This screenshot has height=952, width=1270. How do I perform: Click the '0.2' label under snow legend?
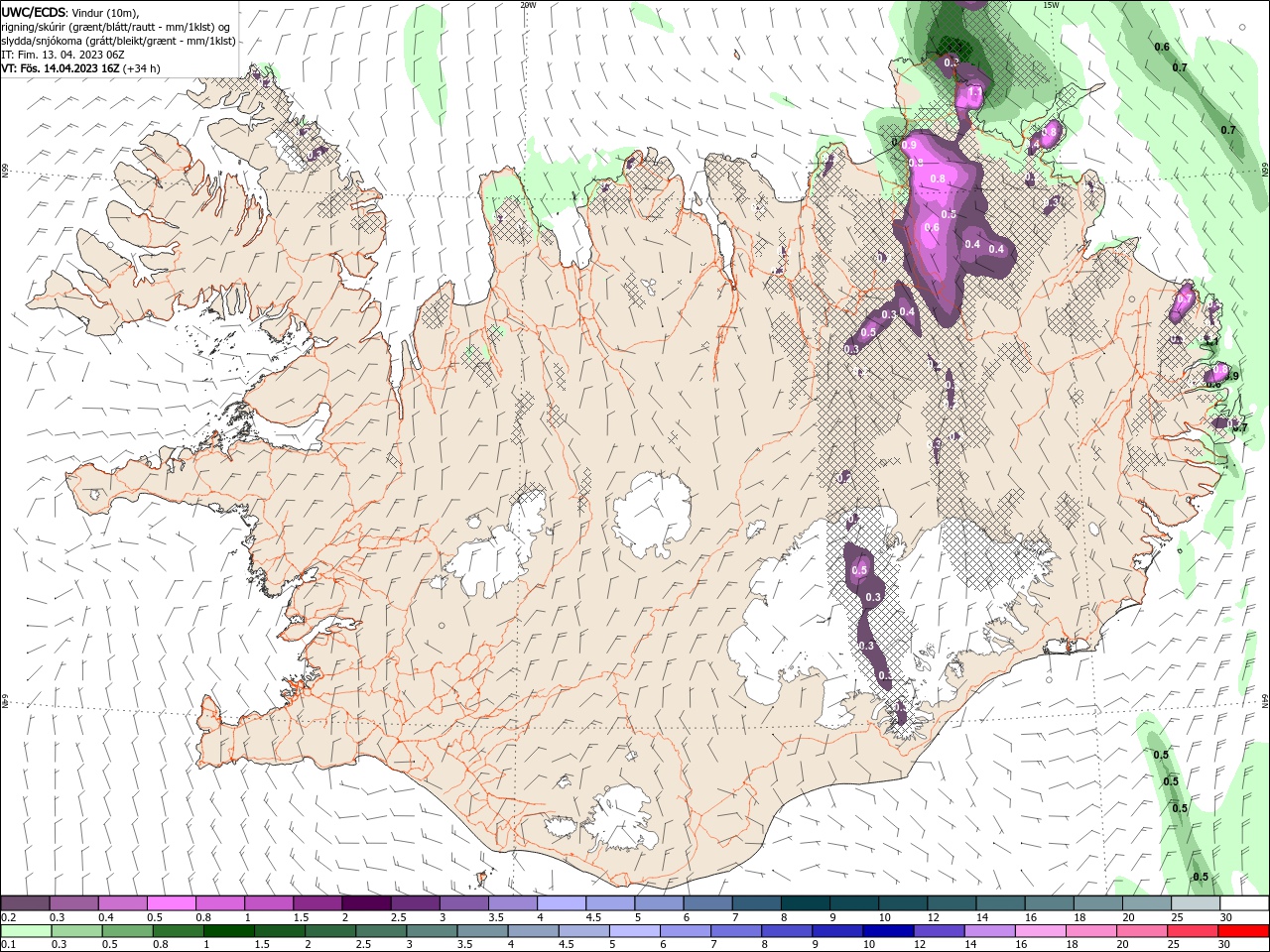click(x=8, y=917)
